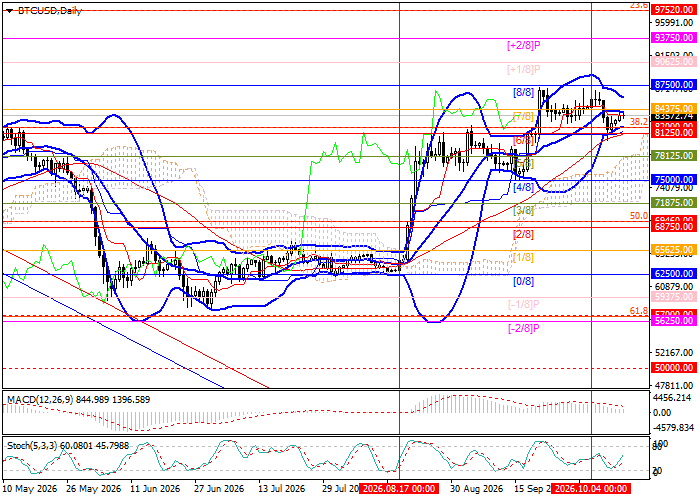
Task: Click the [0/8] Murrey level label
Action: 523,282
